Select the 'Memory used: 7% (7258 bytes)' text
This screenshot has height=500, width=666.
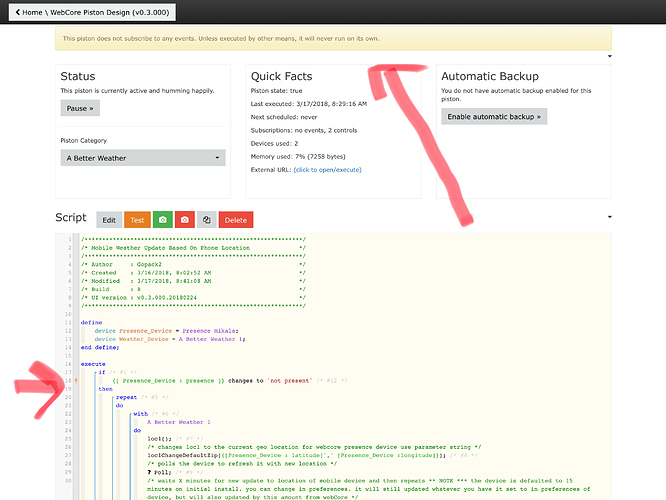[x=298, y=156]
